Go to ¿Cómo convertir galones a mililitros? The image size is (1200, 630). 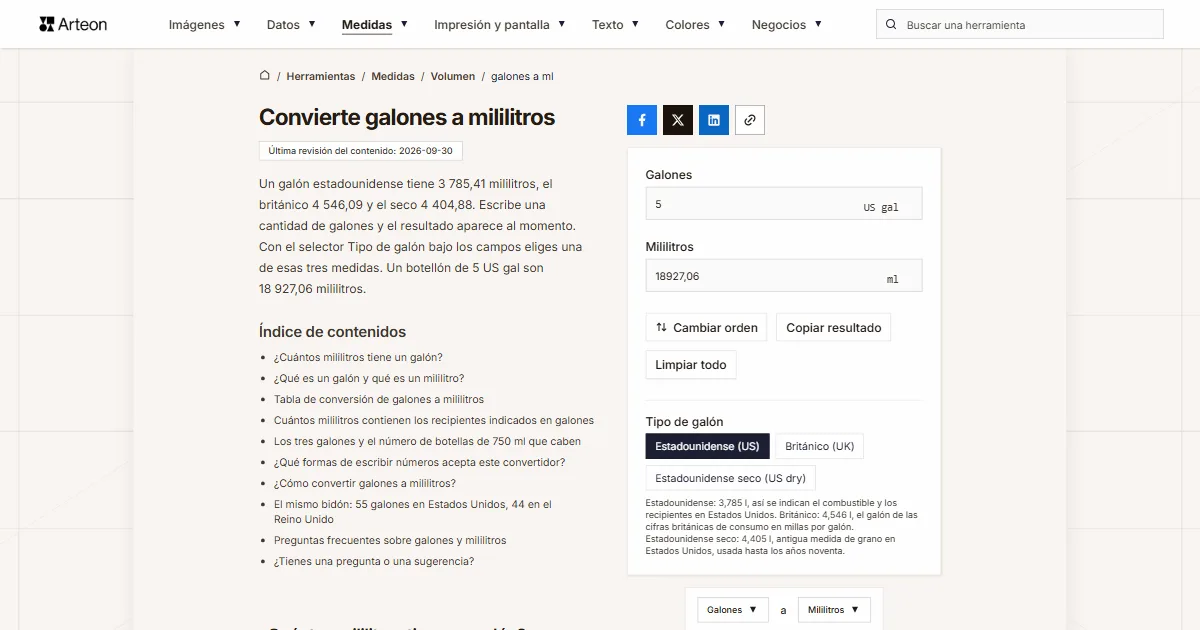(365, 483)
